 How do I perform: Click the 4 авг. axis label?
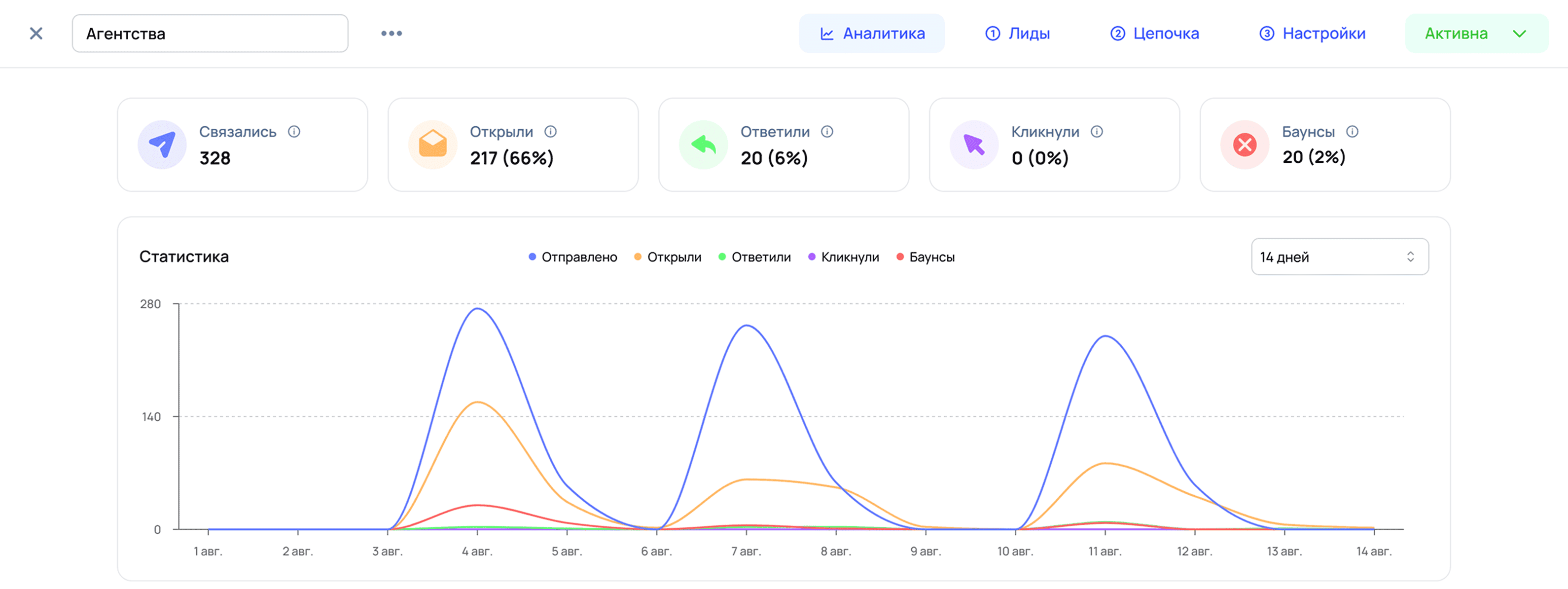pos(477,551)
